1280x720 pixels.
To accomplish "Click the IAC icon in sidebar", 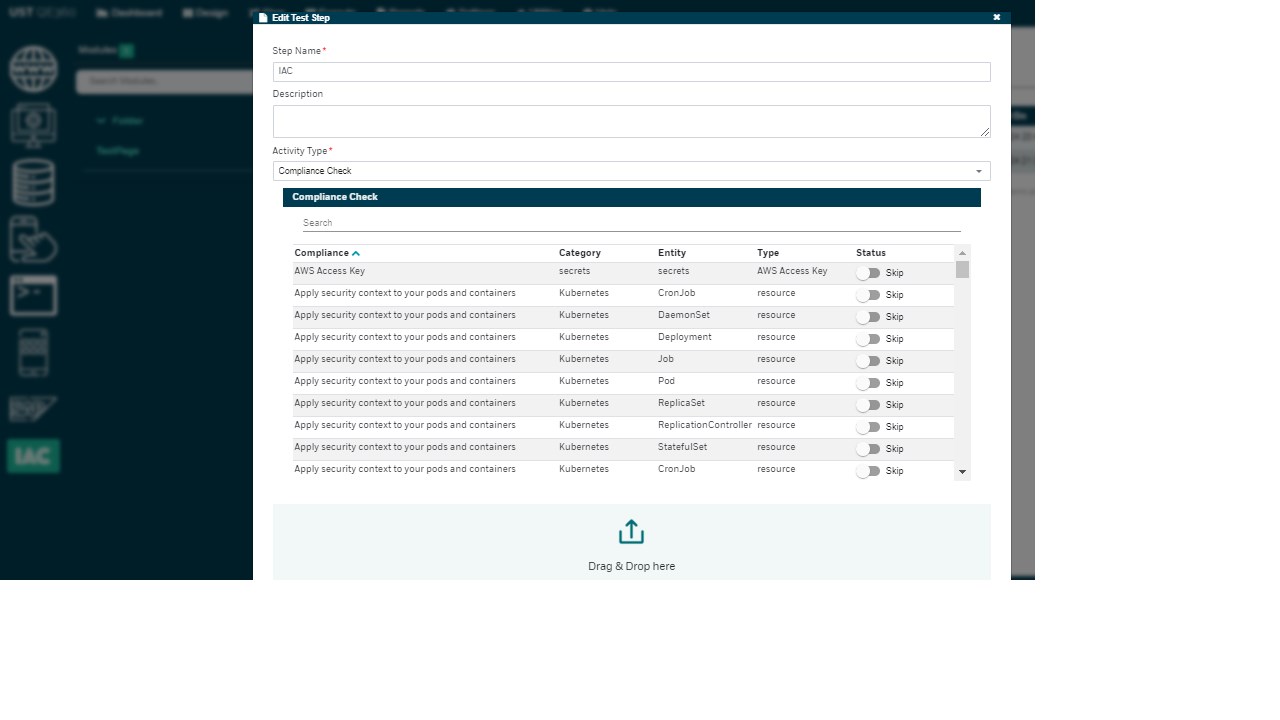I will (x=34, y=456).
